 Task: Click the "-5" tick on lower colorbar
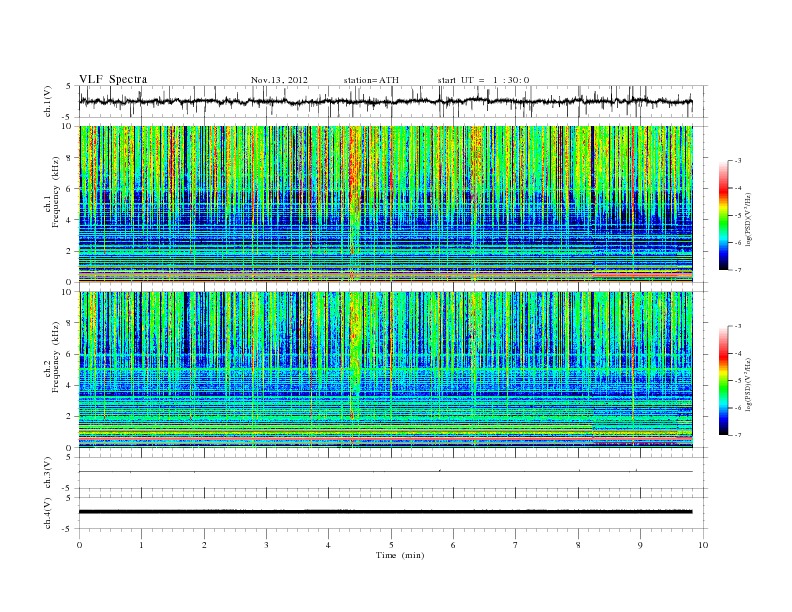(x=738, y=381)
